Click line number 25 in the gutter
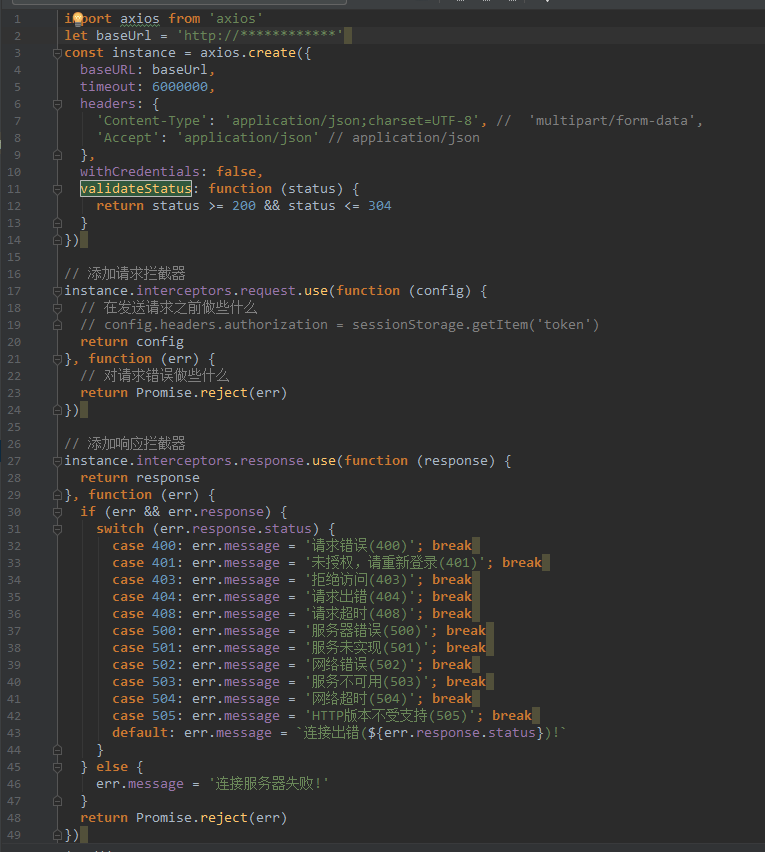The image size is (765, 852). pos(15,427)
